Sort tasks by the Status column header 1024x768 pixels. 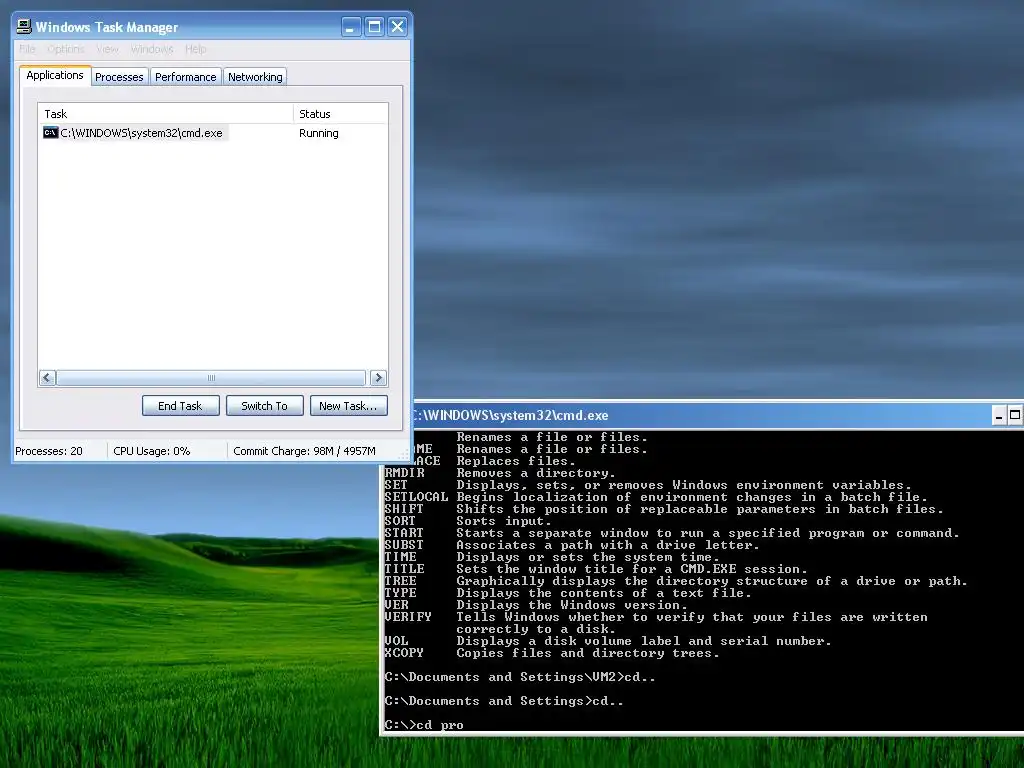[x=341, y=114]
